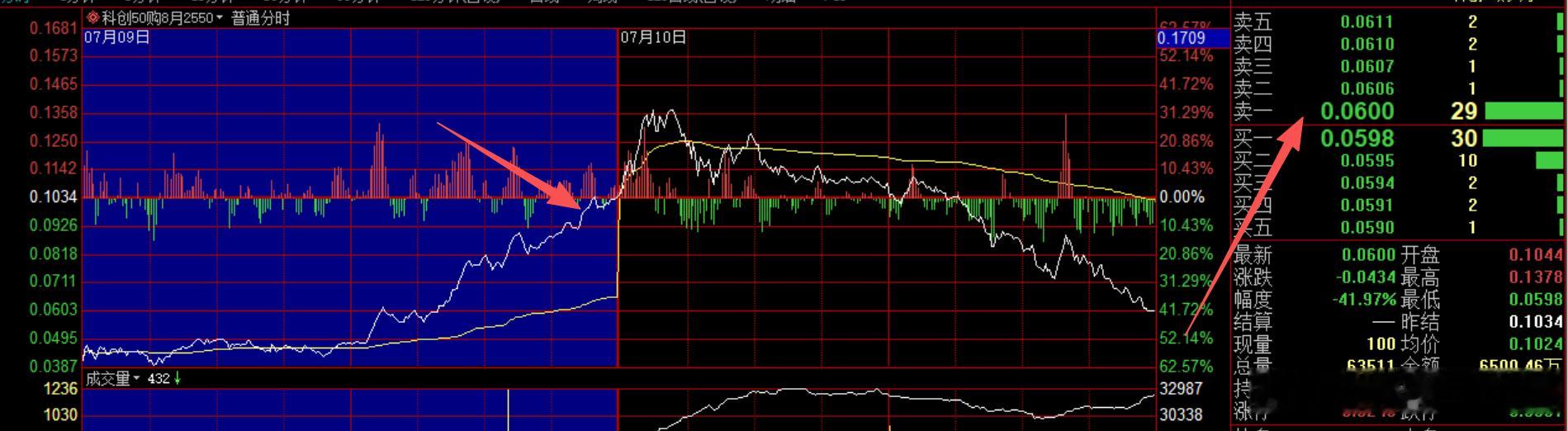Select the 07月10日 date label

[x=653, y=37]
